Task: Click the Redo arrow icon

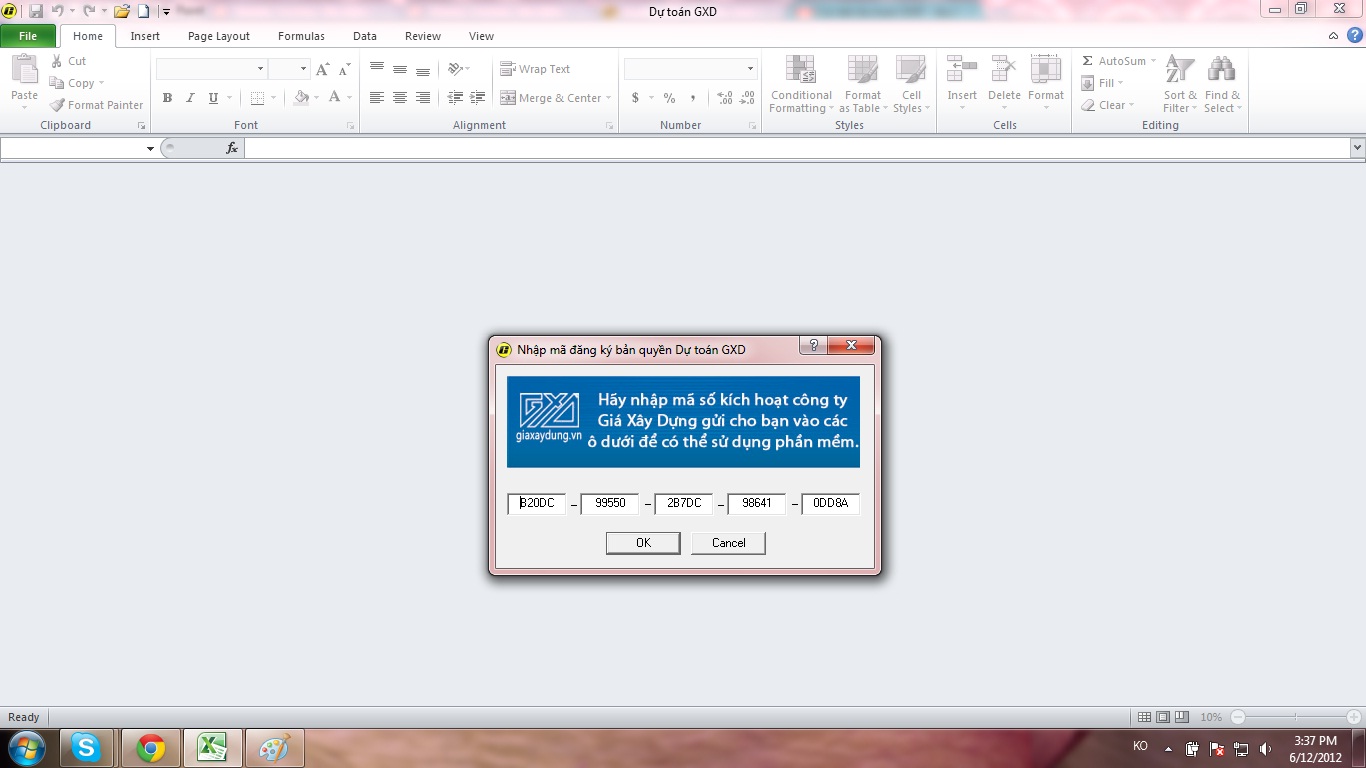Action: click(x=89, y=11)
